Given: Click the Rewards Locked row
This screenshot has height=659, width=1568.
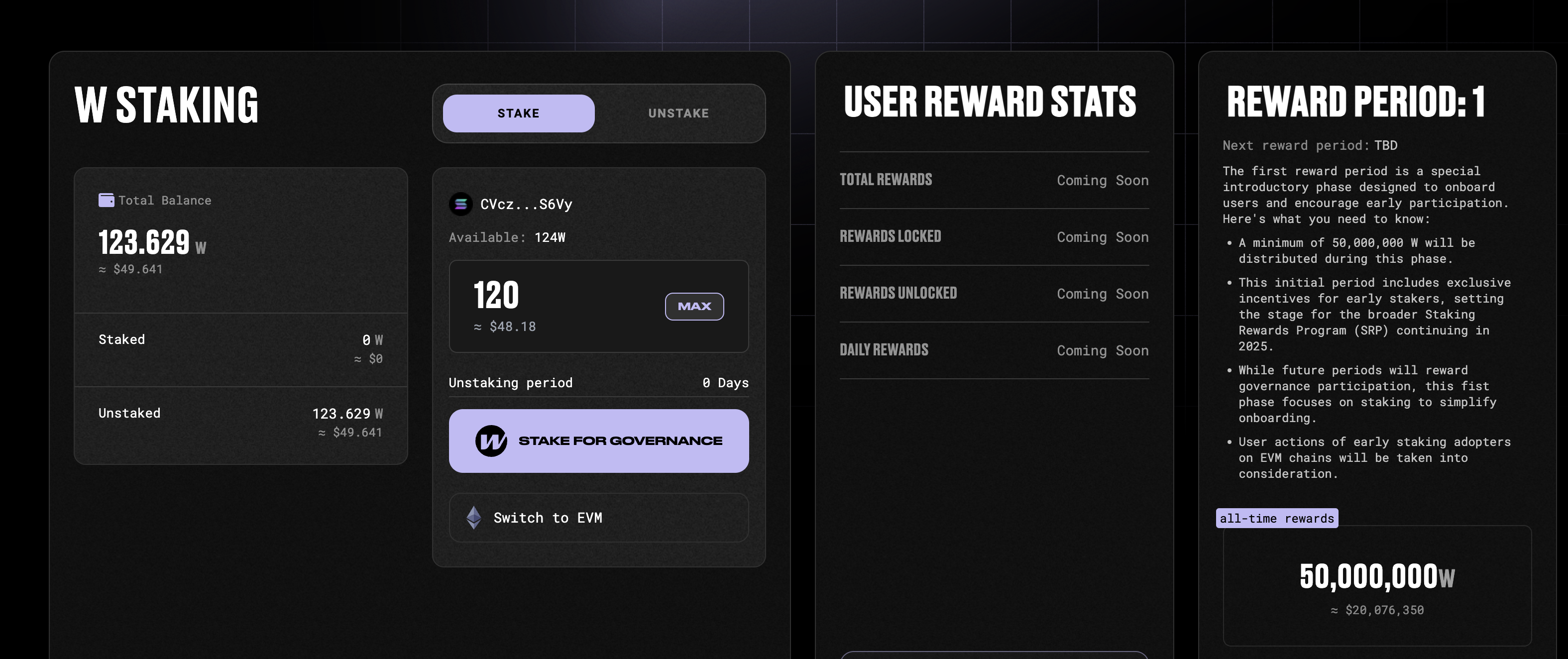Looking at the screenshot, I should (994, 237).
